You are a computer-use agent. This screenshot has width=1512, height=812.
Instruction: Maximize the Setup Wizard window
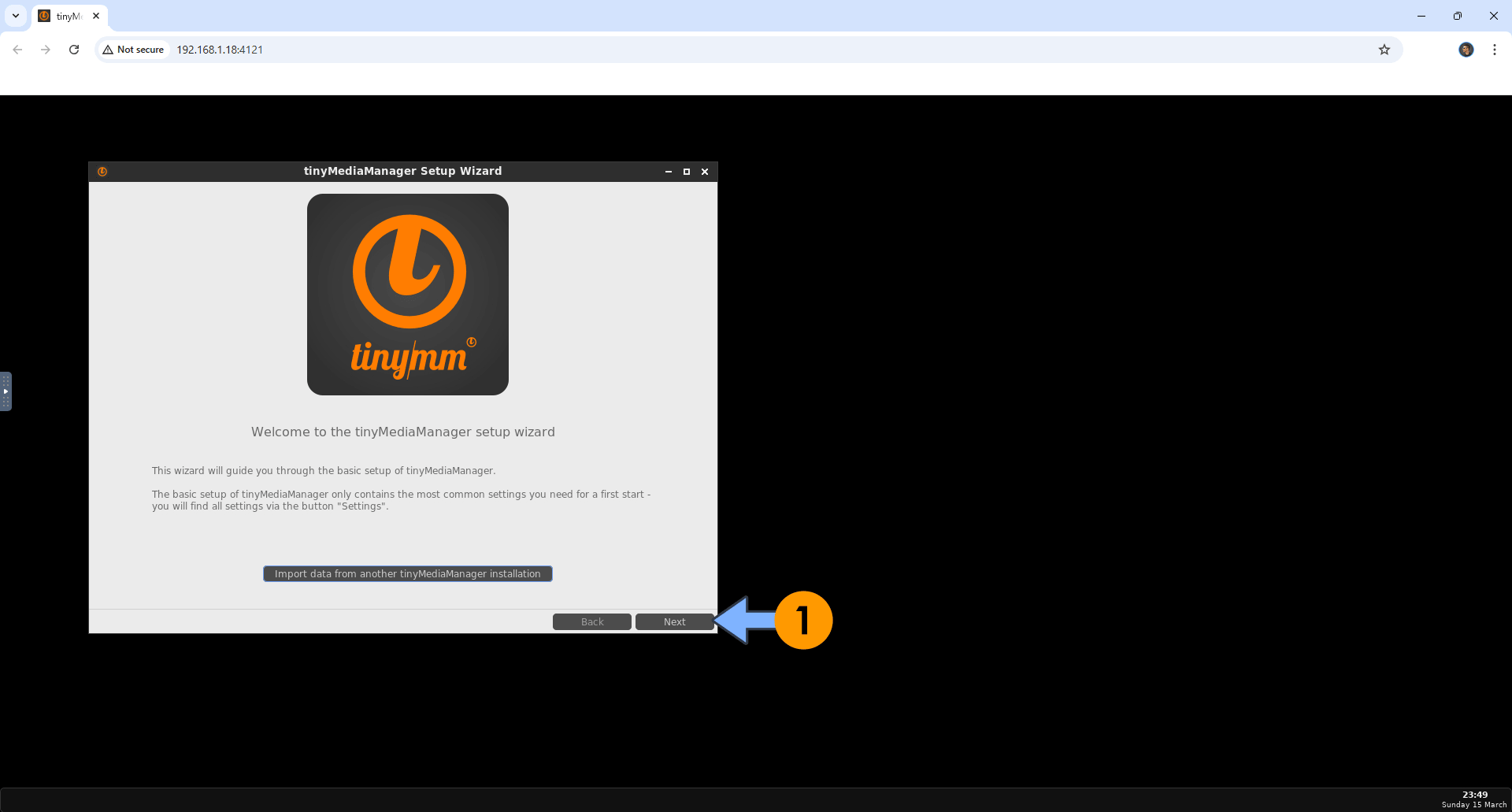point(687,172)
